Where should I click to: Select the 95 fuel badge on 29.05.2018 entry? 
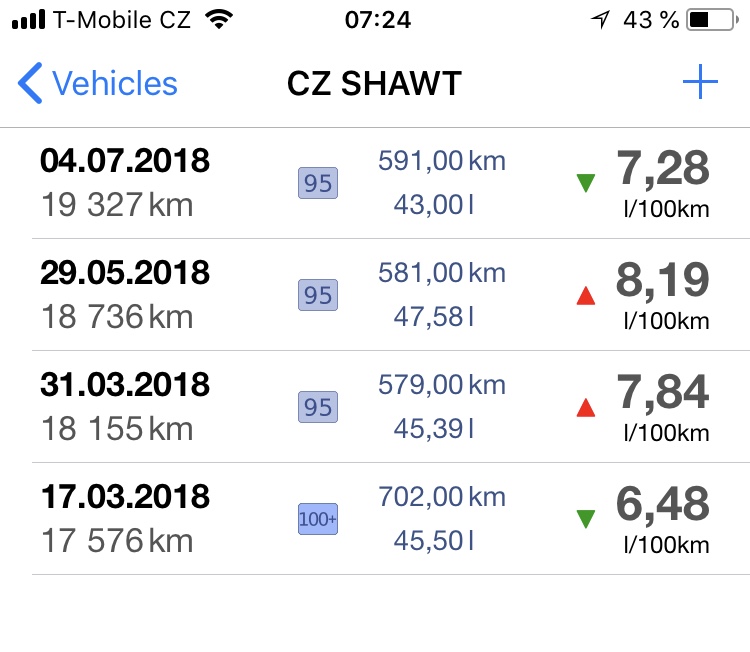click(318, 295)
